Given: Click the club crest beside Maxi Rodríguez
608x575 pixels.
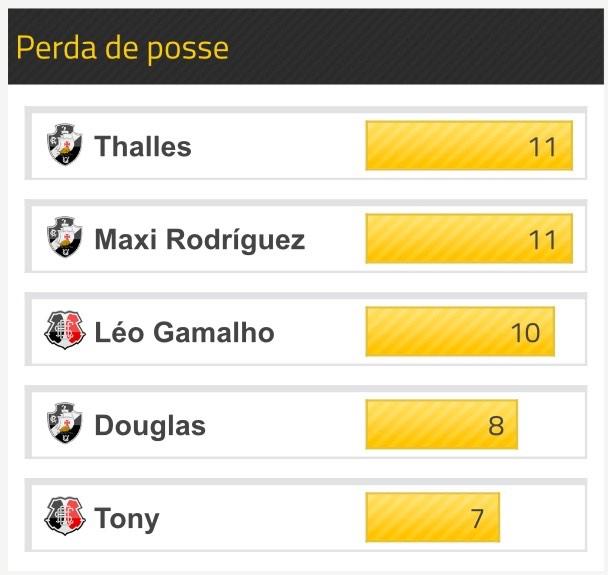Looking at the screenshot, I should [66, 239].
